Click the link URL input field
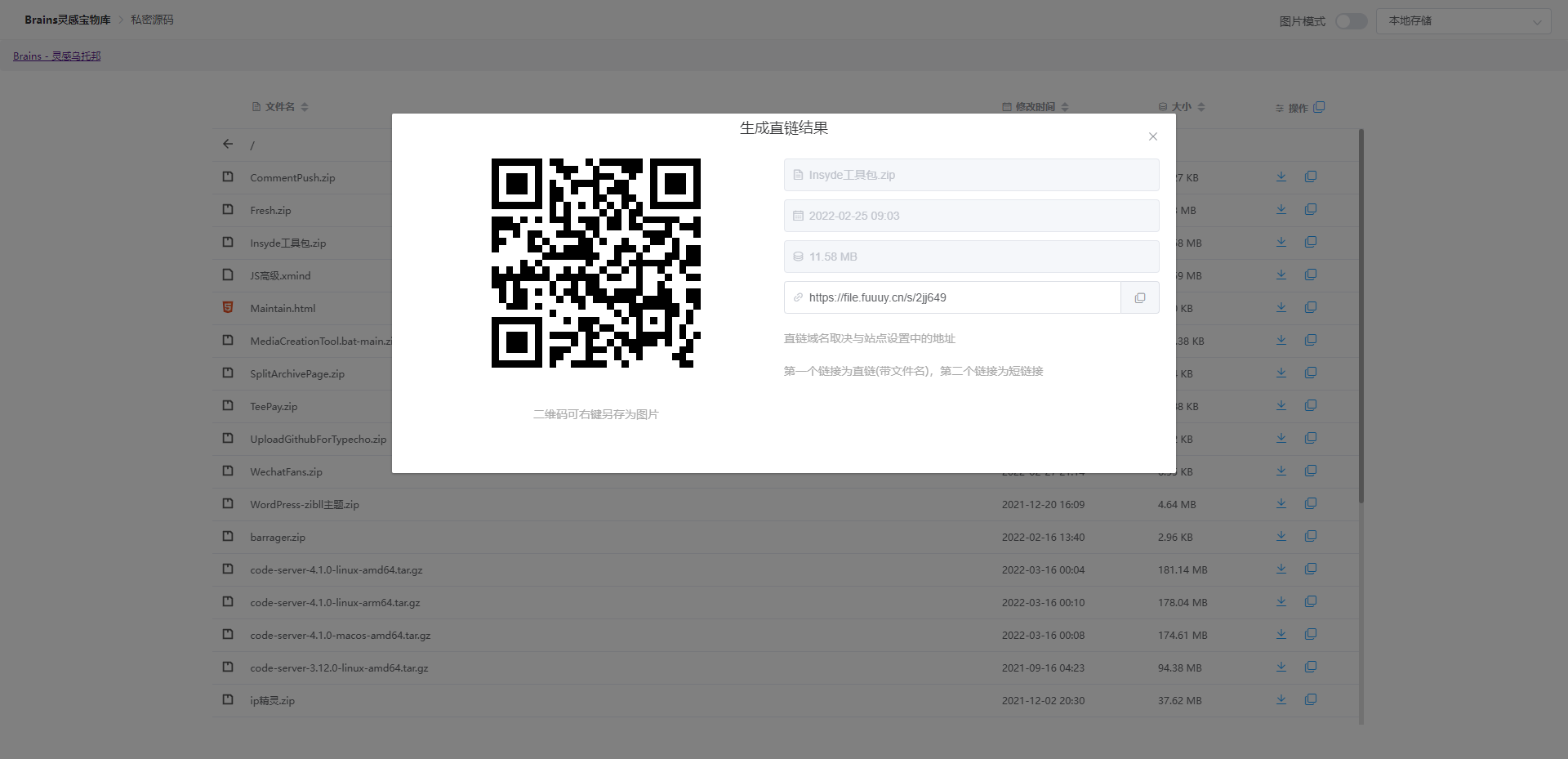Viewport: 1568px width, 759px height. 952,298
